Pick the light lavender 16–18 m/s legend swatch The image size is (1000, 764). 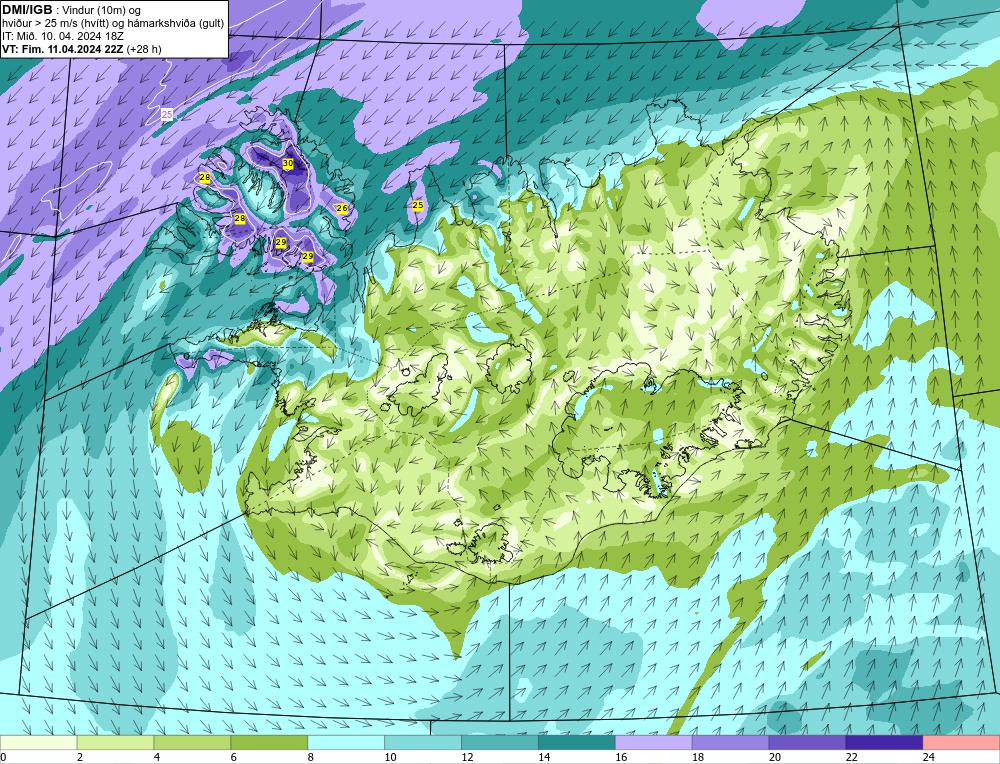(654, 743)
